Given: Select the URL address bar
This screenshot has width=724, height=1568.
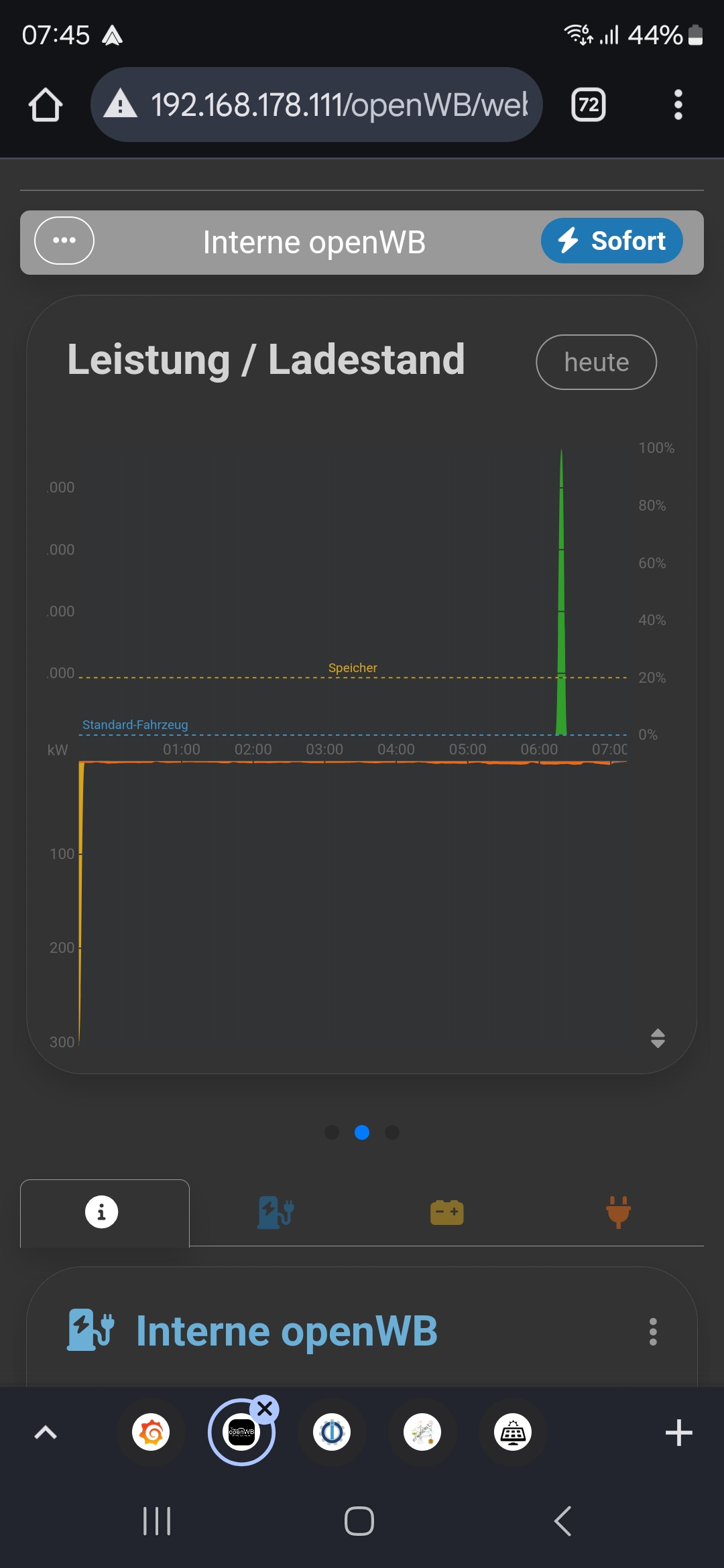Looking at the screenshot, I should (x=316, y=105).
